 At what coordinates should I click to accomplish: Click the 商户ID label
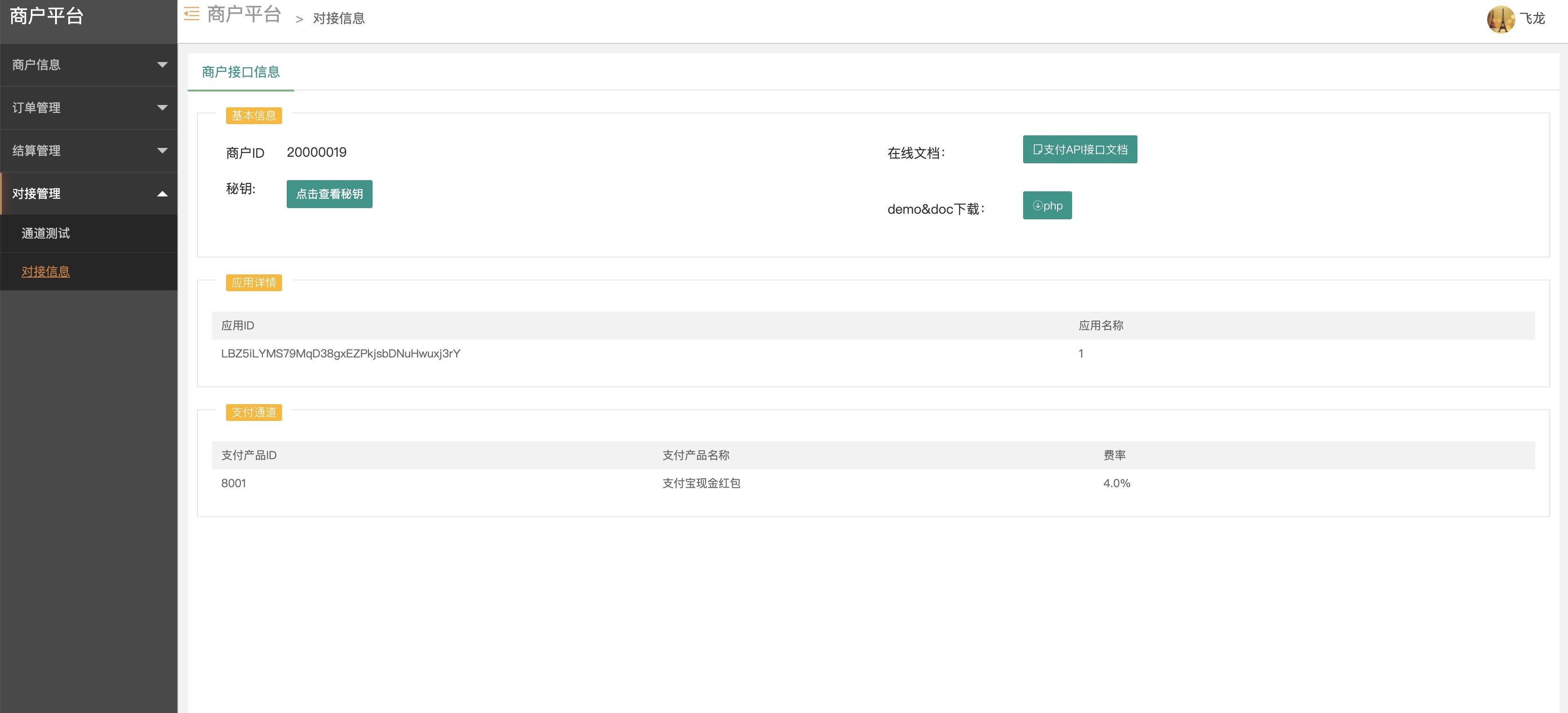tap(245, 153)
